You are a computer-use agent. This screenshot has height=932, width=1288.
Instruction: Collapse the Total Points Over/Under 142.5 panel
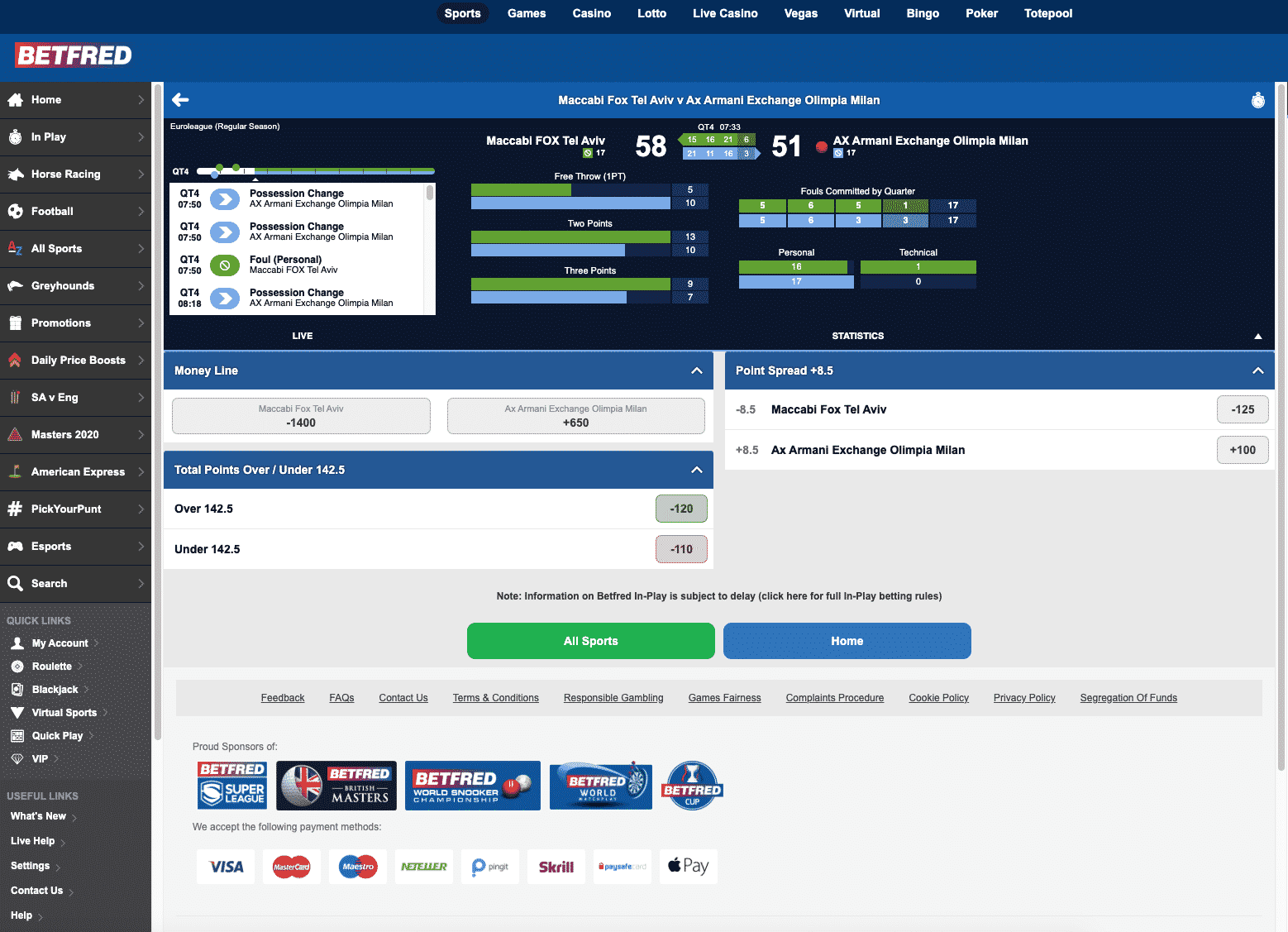click(696, 469)
